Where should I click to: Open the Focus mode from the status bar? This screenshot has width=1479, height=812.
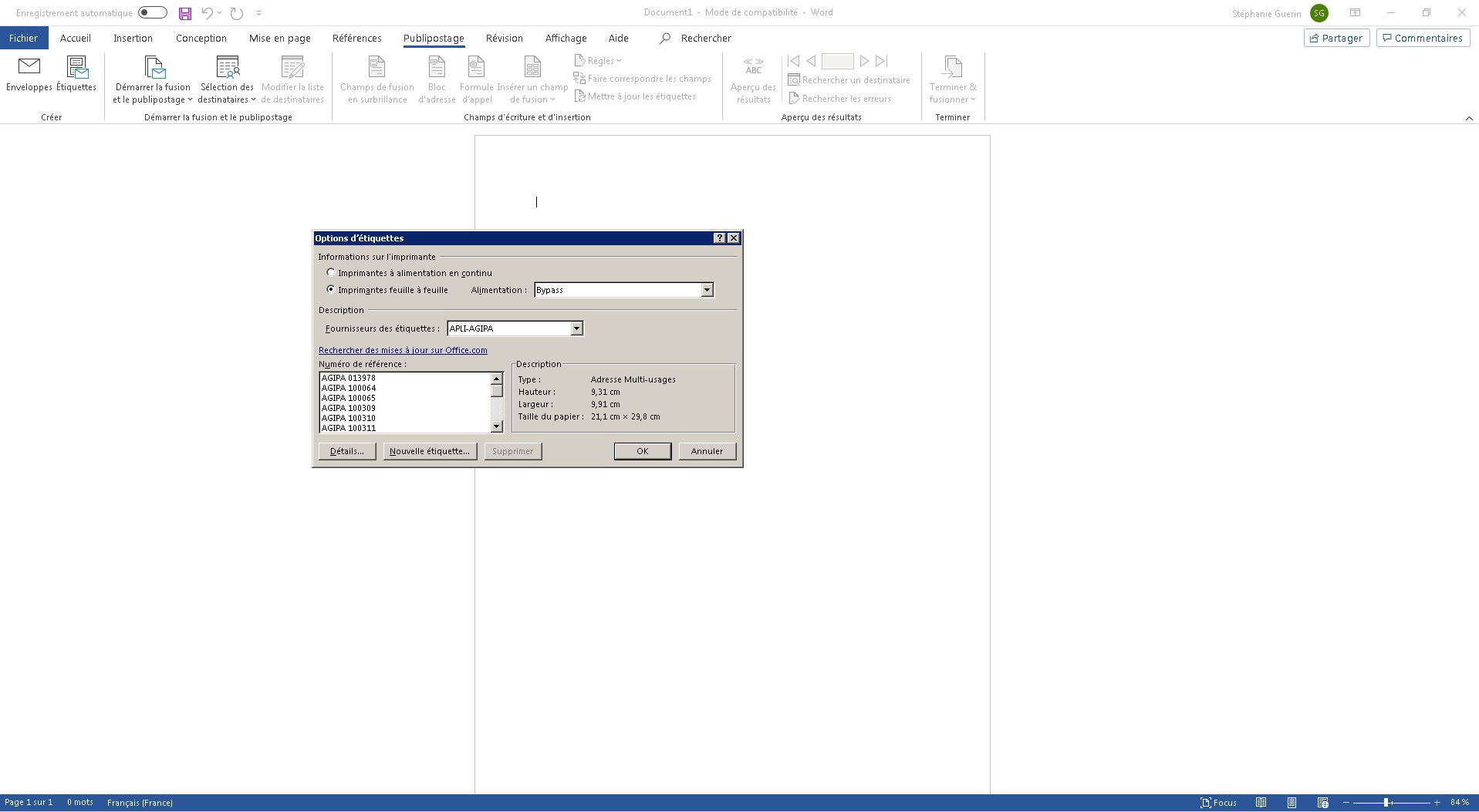(1218, 803)
